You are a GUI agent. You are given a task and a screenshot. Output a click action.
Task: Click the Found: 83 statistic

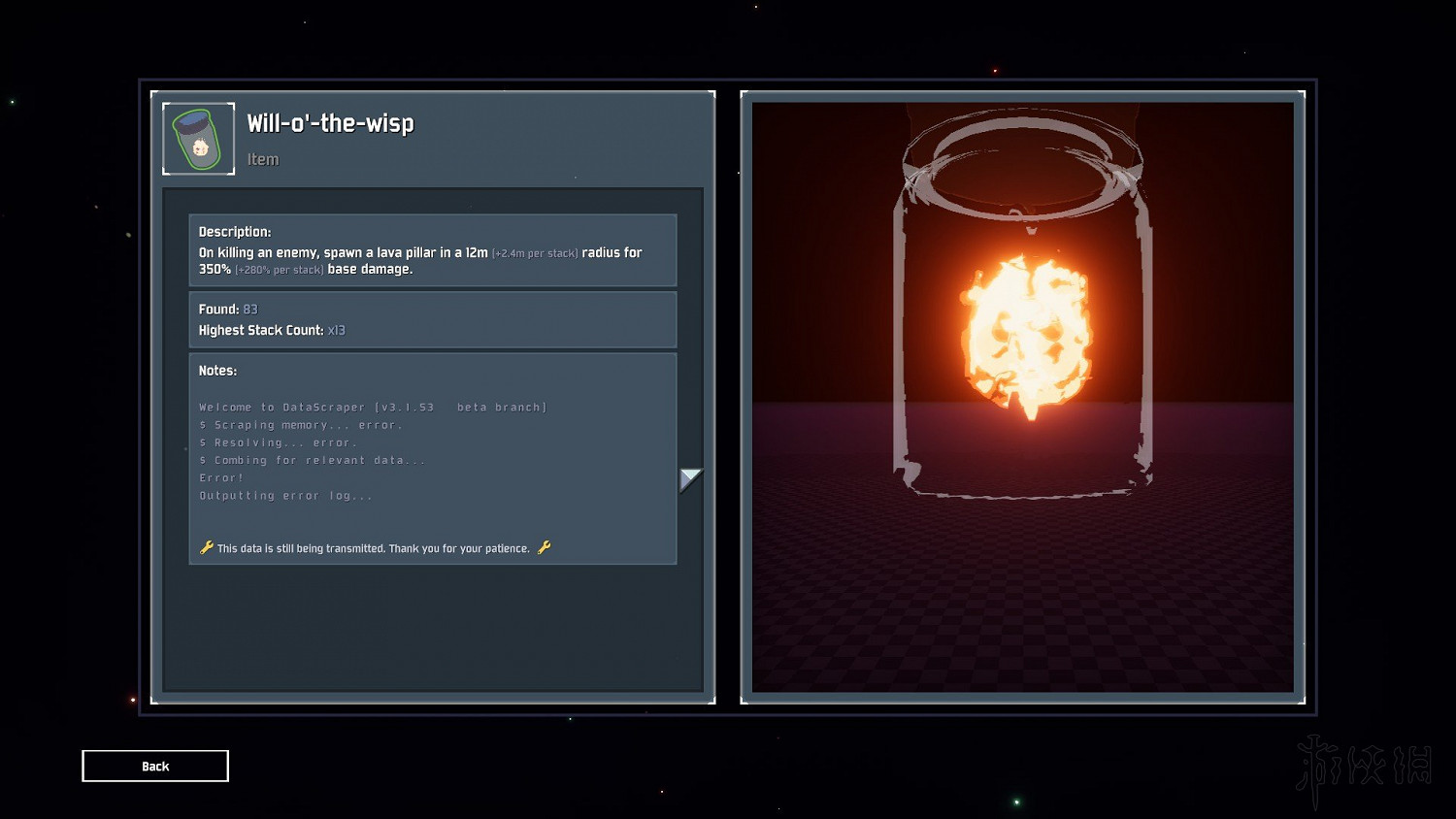click(x=228, y=310)
